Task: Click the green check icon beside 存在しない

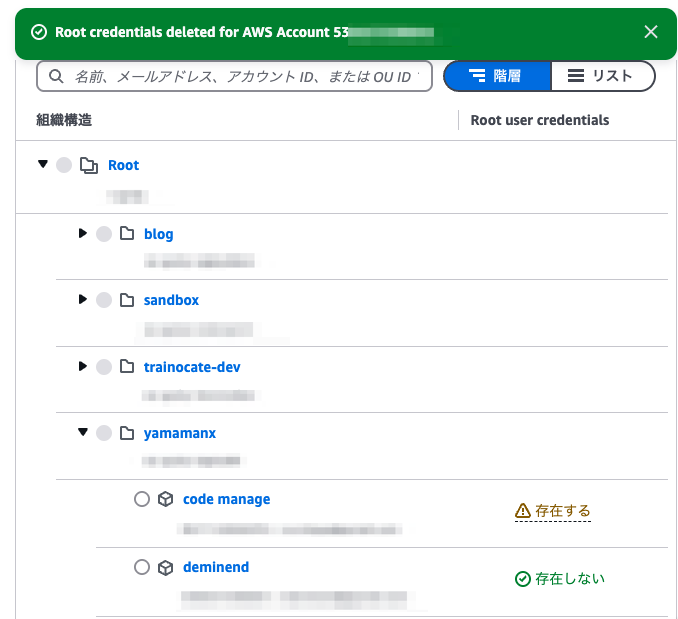Action: click(x=523, y=579)
